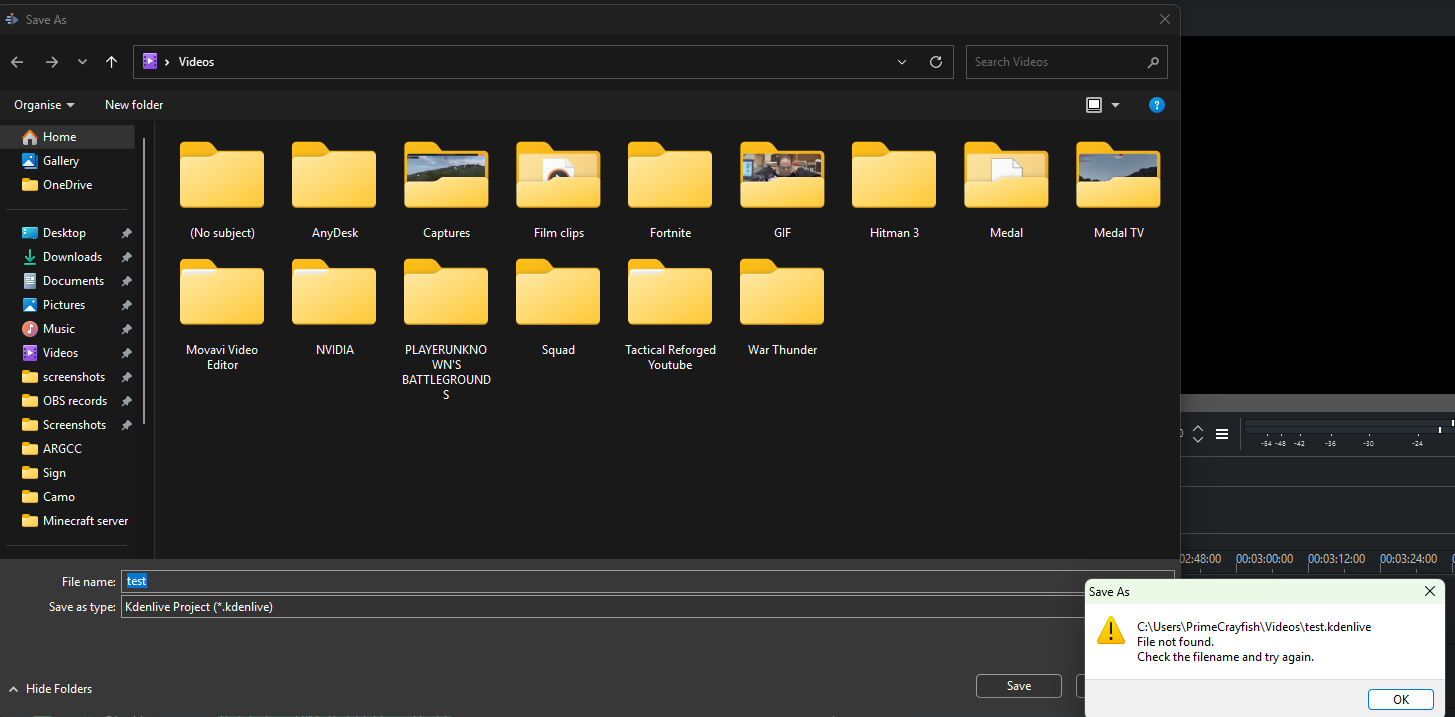1455x717 pixels.
Task: Open the Help question mark icon
Action: click(x=1156, y=105)
